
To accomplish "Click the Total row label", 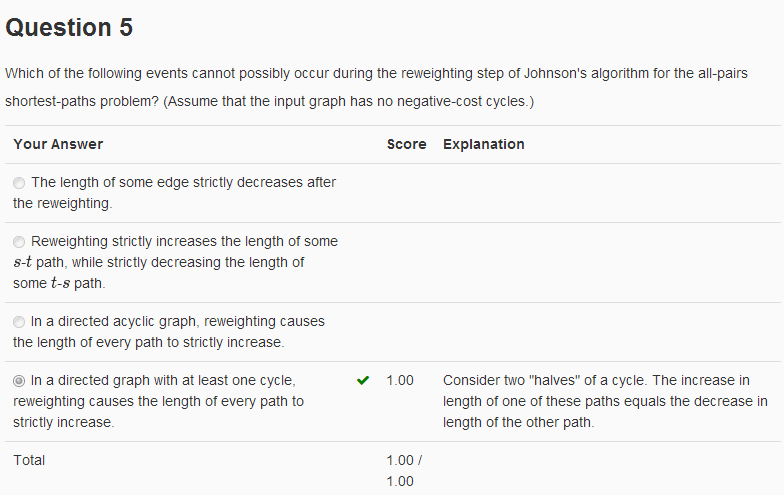I will point(29,460).
